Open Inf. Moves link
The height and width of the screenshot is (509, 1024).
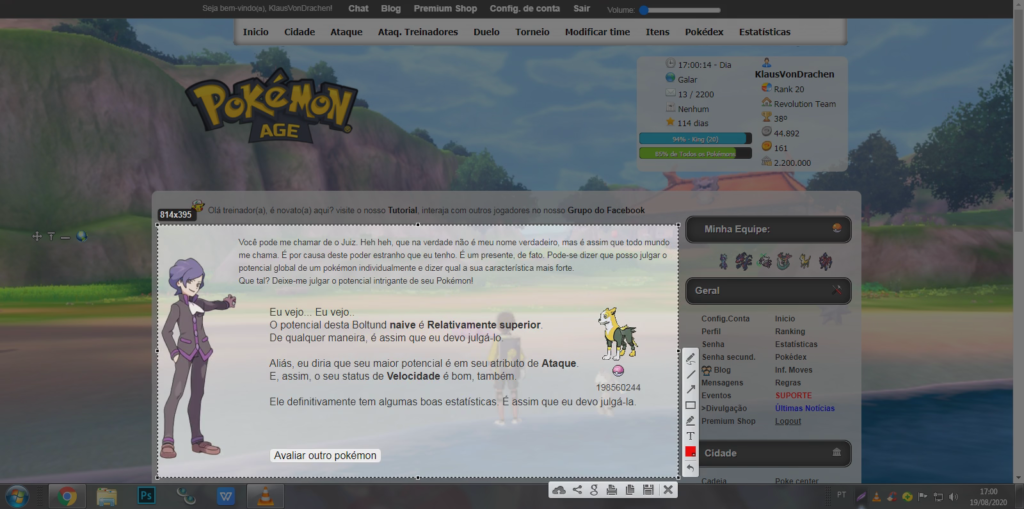pos(793,370)
